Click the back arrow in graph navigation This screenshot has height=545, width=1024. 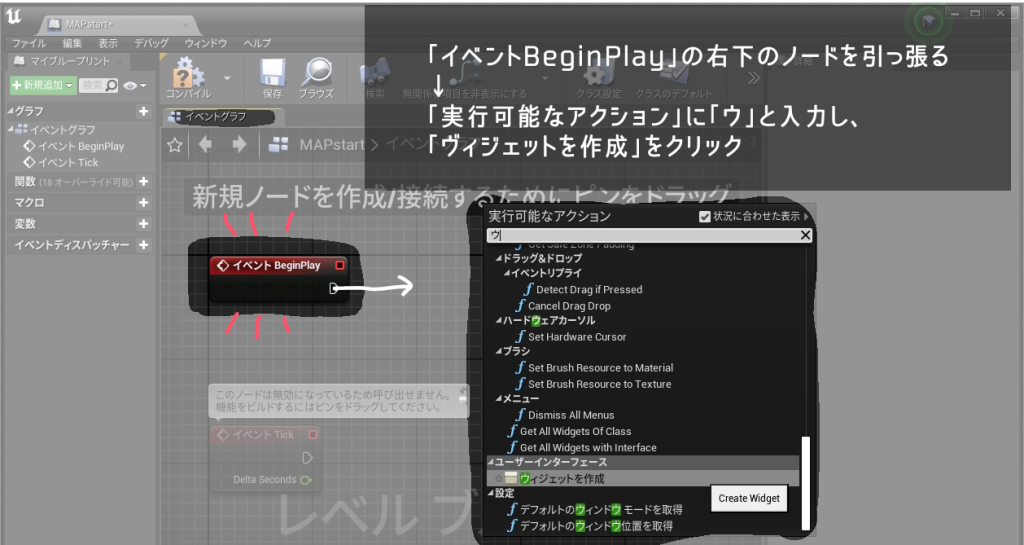click(206, 145)
